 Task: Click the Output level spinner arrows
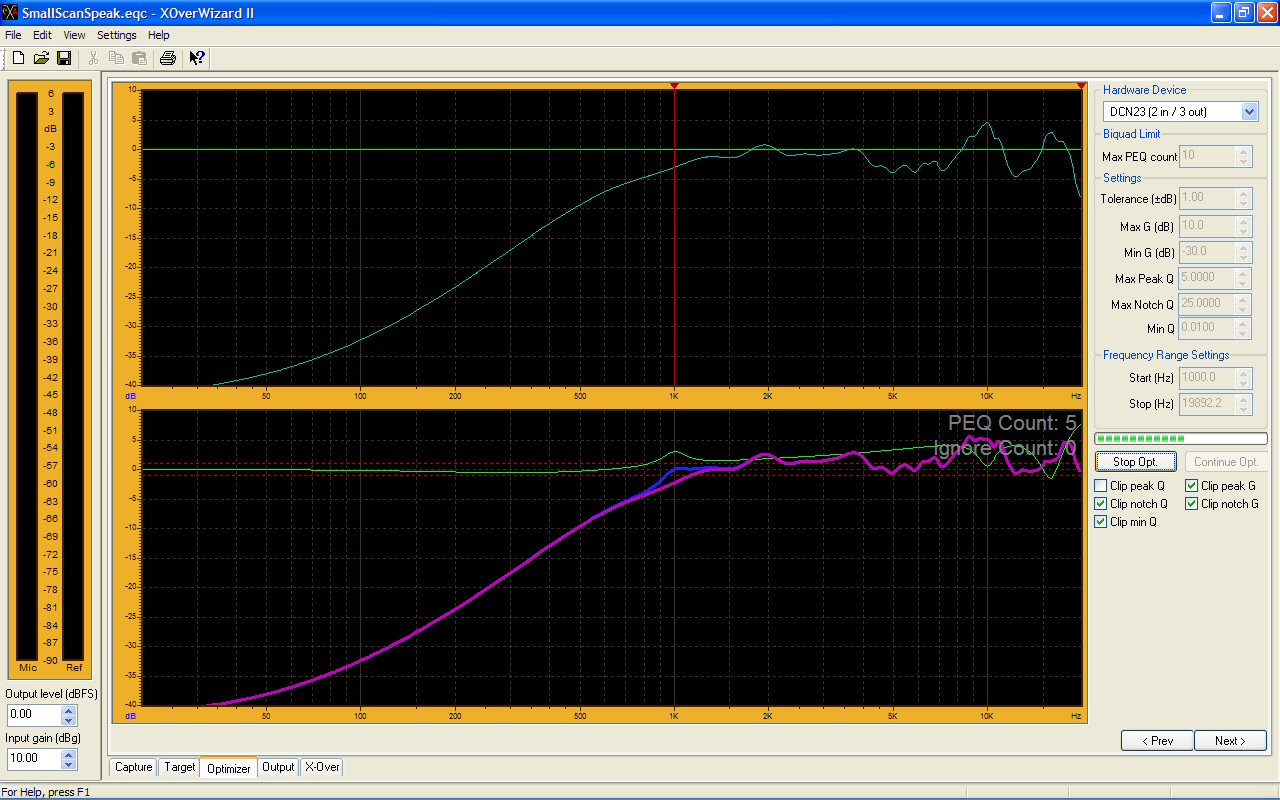click(69, 715)
